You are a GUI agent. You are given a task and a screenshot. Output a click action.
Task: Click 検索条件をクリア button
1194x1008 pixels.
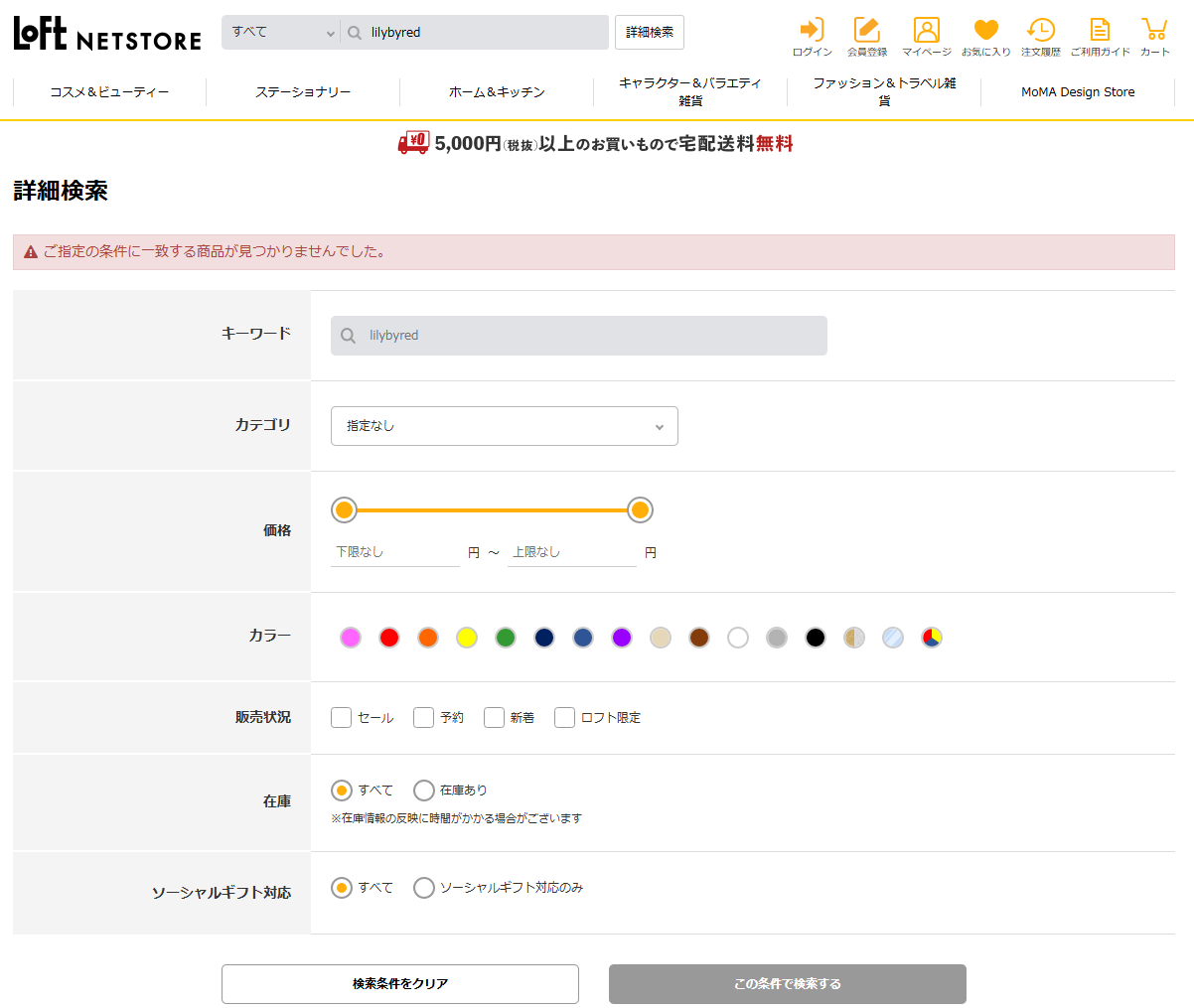coord(400,984)
